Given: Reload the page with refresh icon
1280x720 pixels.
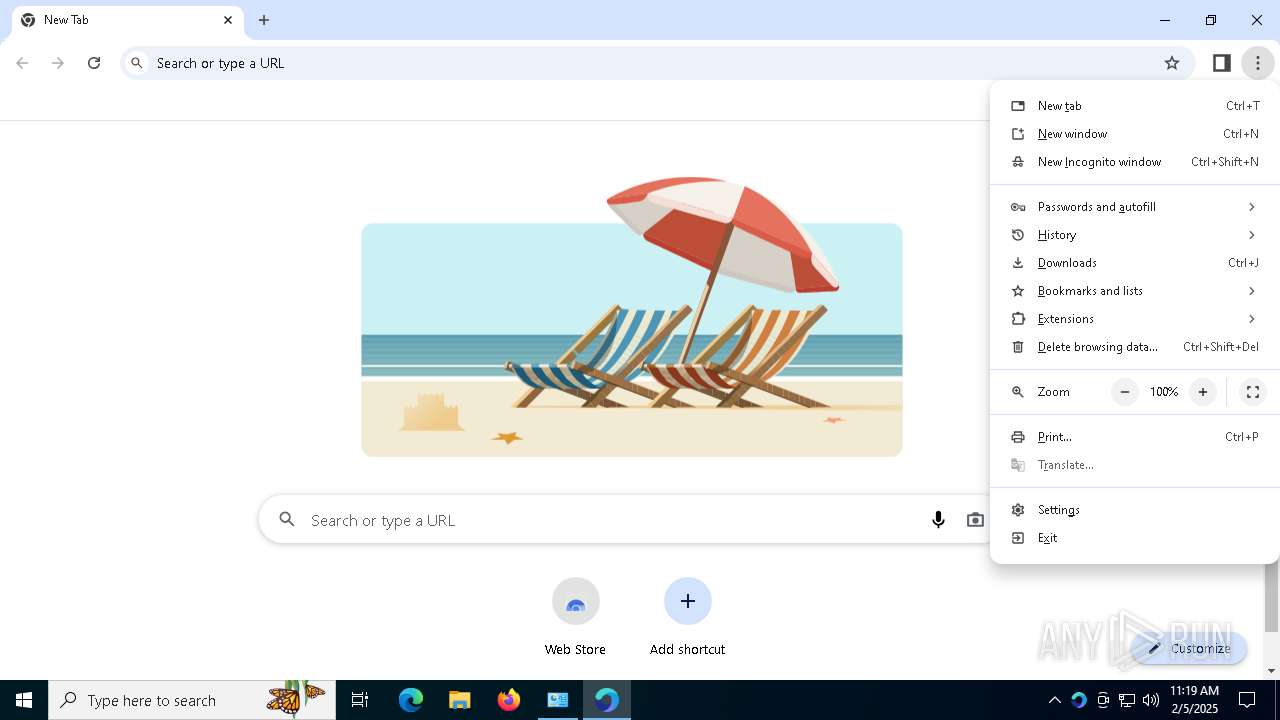Looking at the screenshot, I should [94, 63].
